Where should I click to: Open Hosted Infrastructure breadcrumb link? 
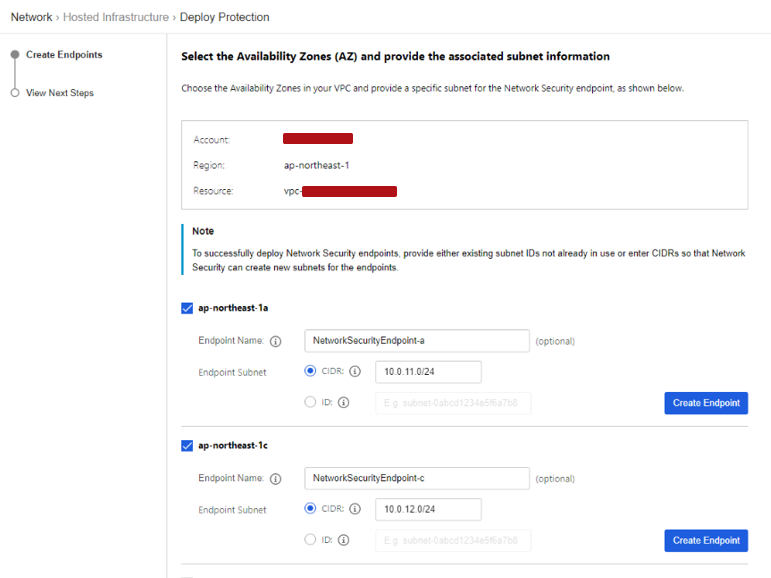tap(116, 17)
